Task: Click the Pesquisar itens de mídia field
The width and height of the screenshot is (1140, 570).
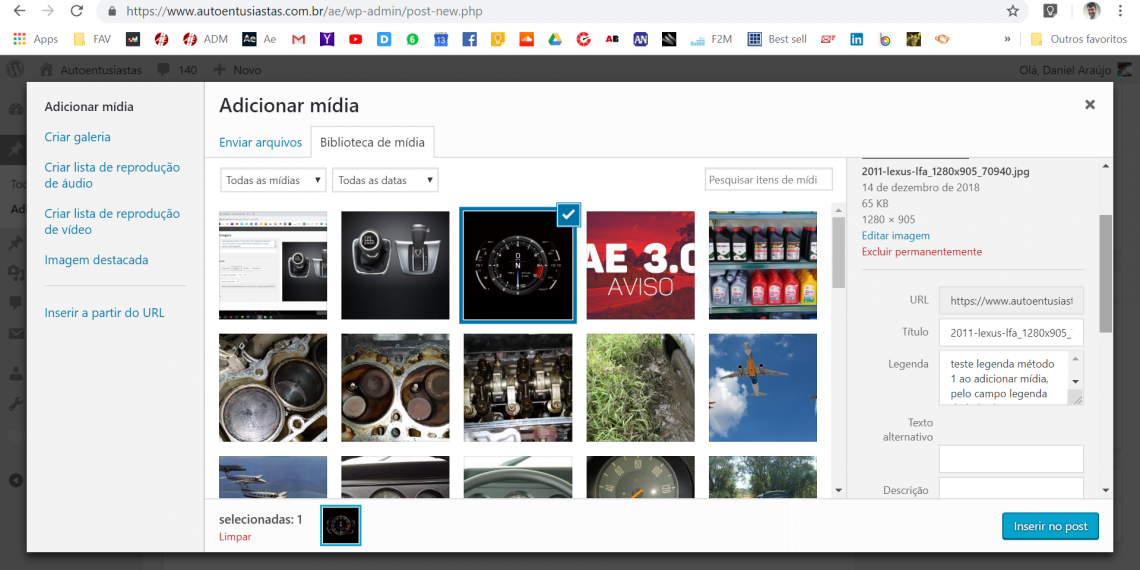Action: (768, 180)
